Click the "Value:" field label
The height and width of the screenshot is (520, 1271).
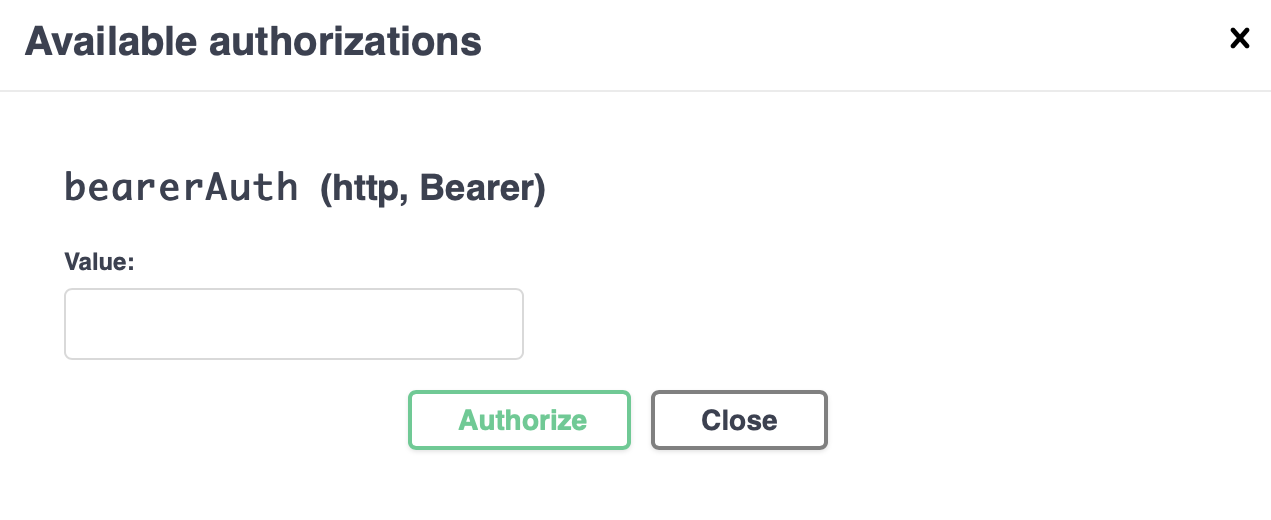[99, 262]
